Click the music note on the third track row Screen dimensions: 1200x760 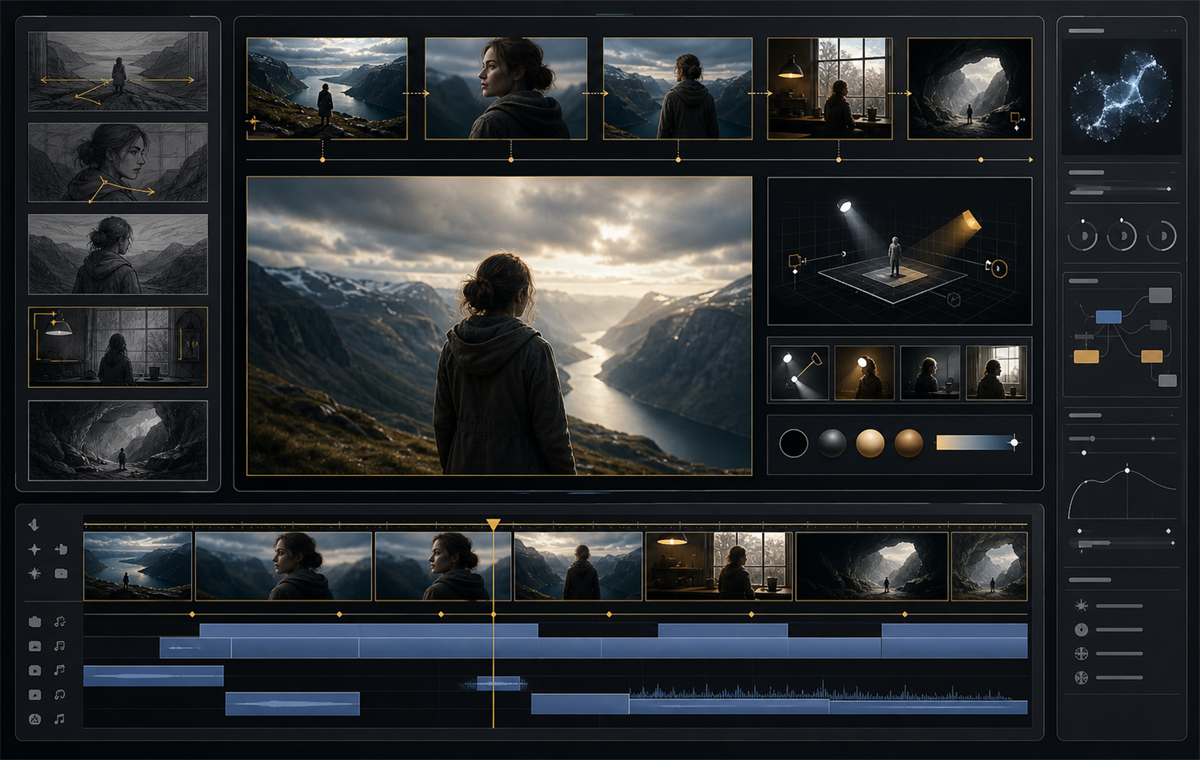pos(60,670)
